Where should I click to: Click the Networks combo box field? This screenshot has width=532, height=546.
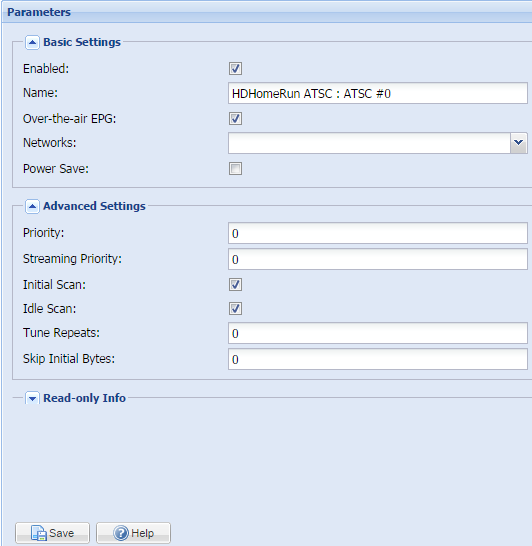(369, 143)
